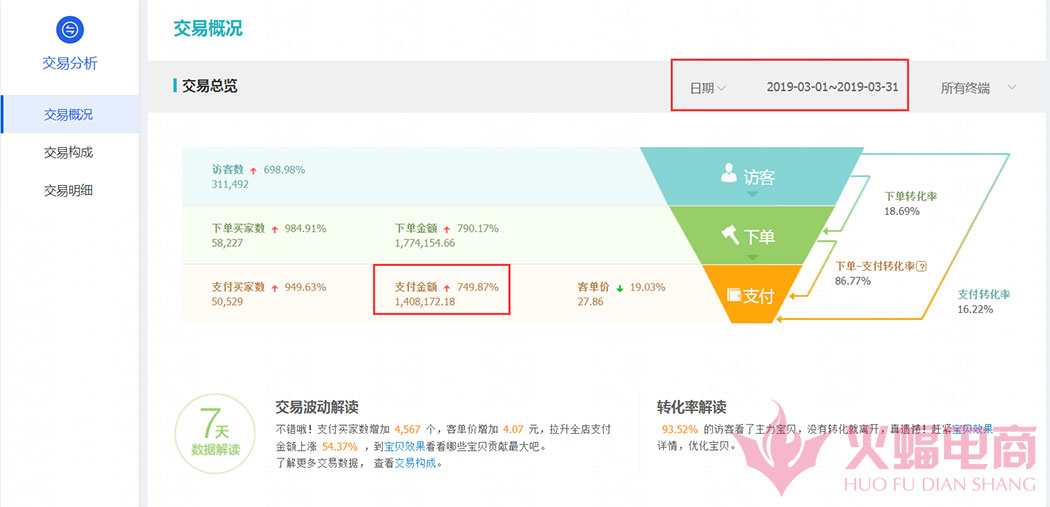Viewport: 1050px width, 507px height.
Task: Open the 宝贝效果 link in 交易波动解读
Action: point(404,446)
